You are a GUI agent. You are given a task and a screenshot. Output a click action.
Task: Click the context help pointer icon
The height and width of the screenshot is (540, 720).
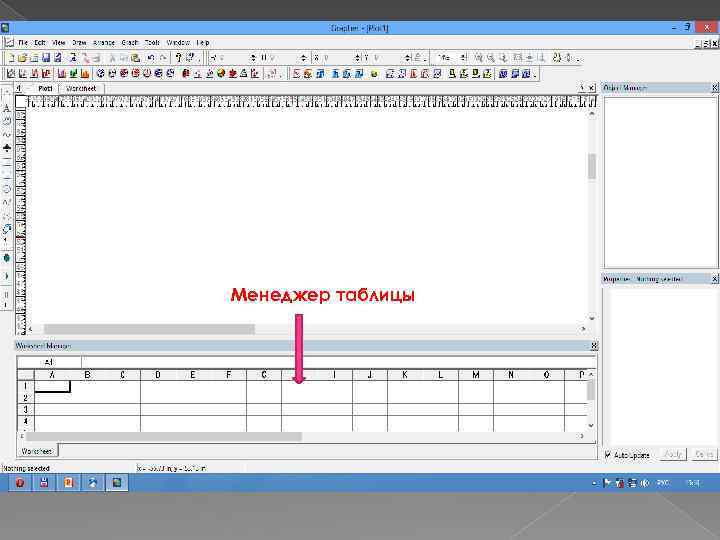click(x=190, y=58)
